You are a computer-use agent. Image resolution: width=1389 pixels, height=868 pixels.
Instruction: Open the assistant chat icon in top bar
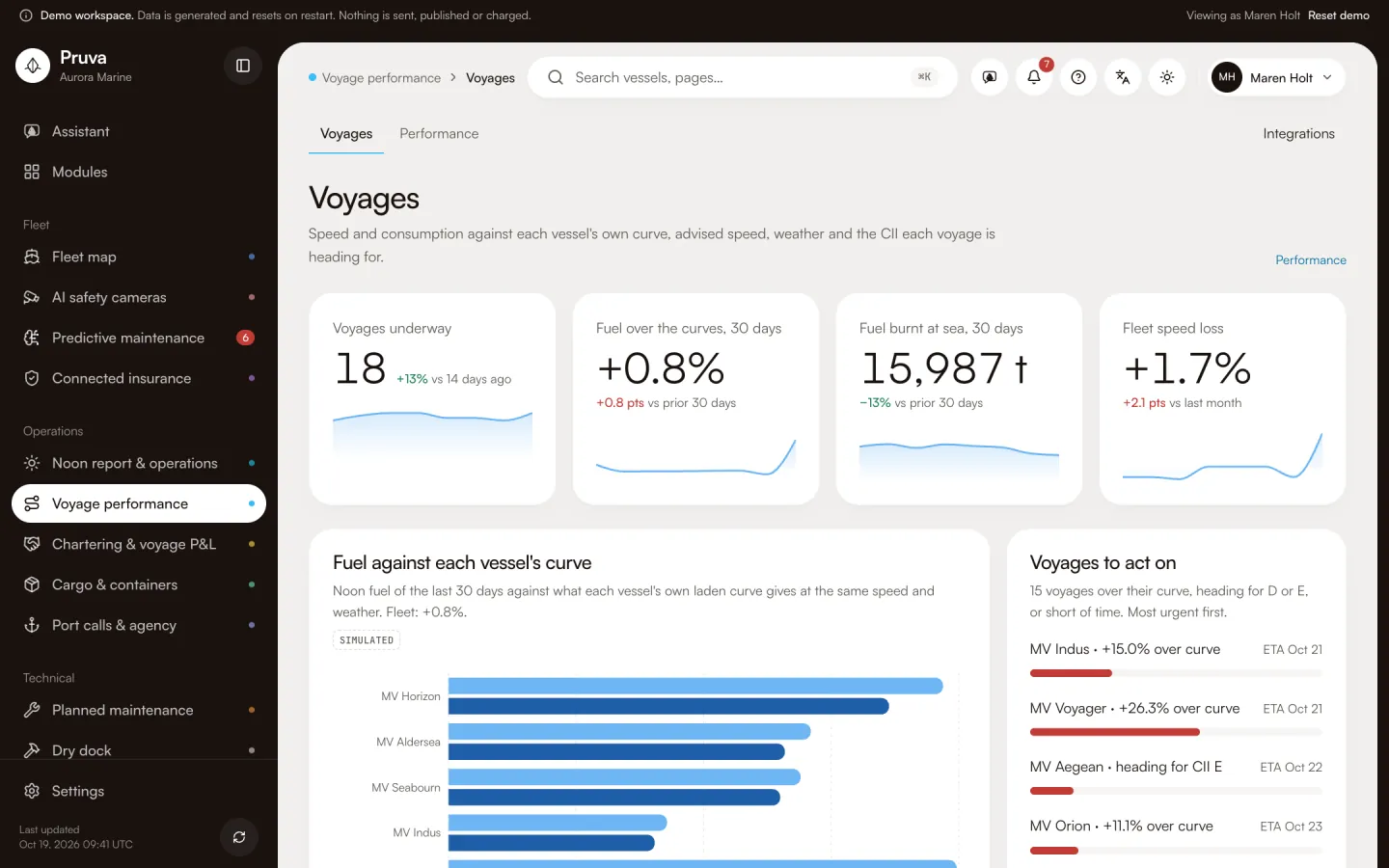(990, 77)
